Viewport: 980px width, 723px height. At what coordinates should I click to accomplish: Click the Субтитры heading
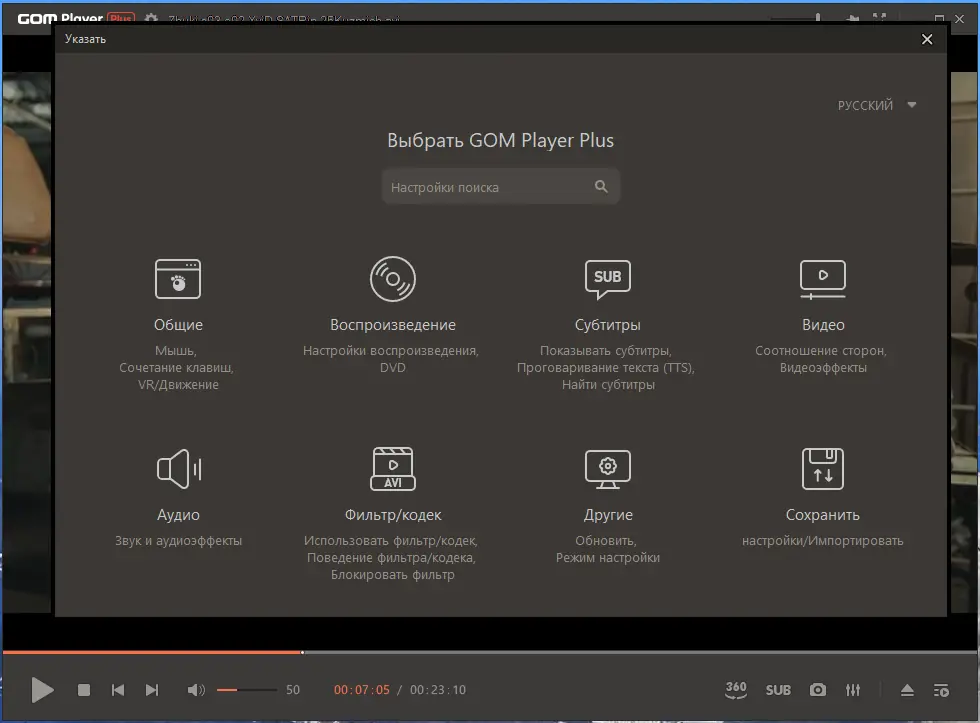click(608, 325)
